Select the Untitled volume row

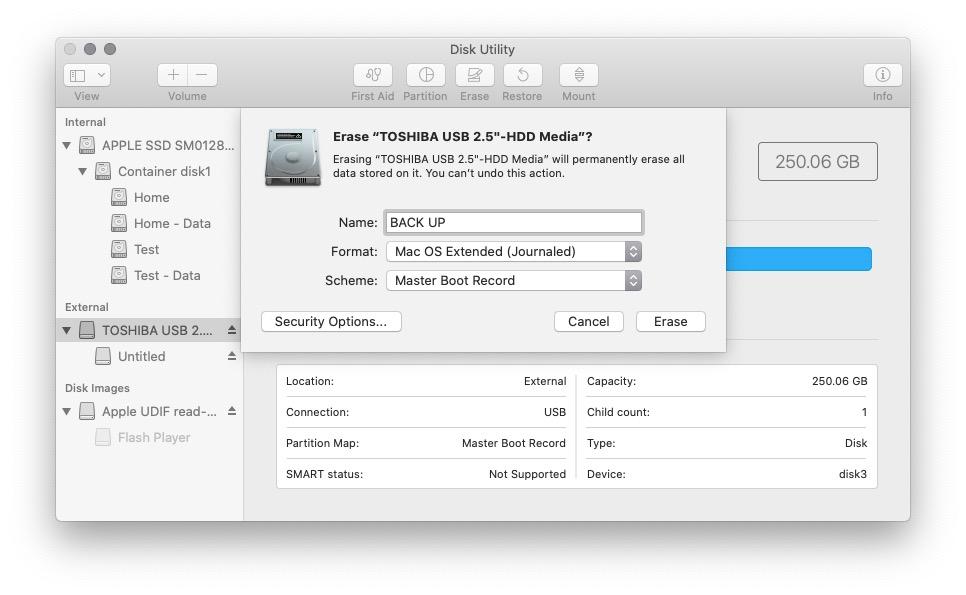(148, 356)
